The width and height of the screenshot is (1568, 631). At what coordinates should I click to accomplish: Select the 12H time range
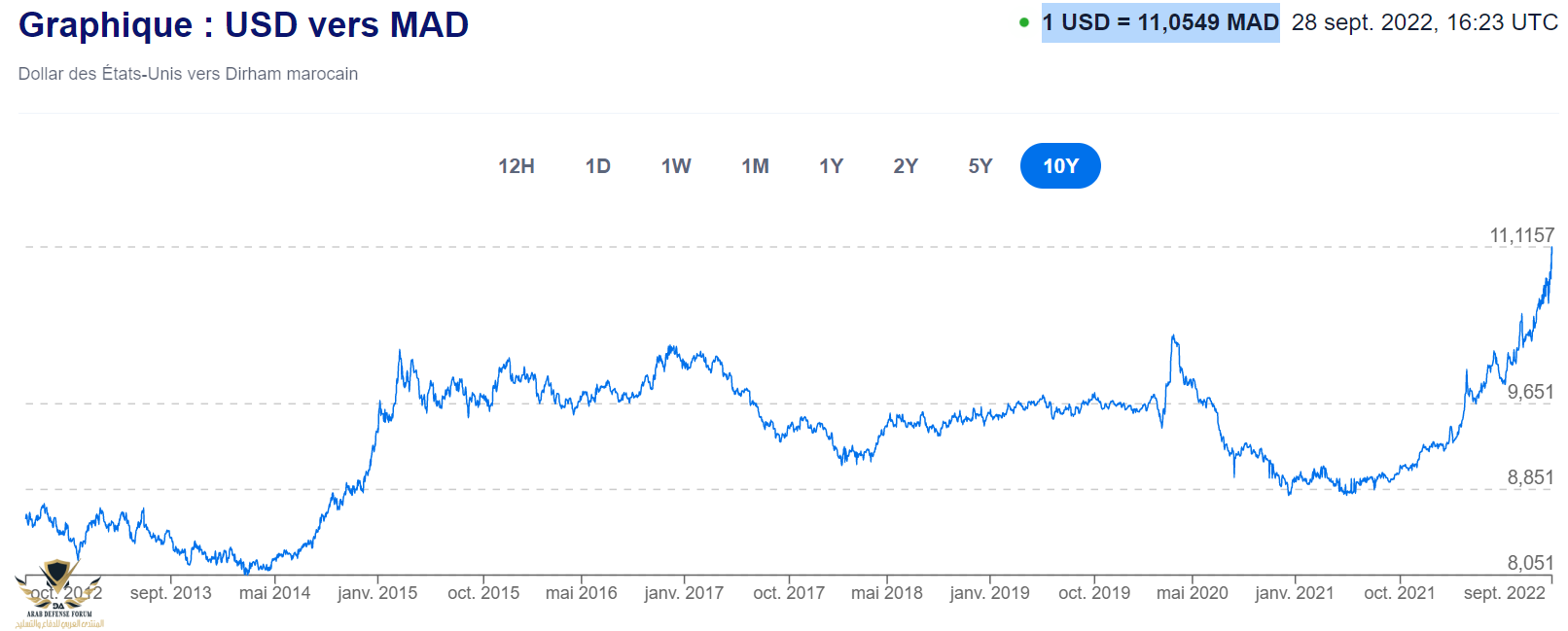517,166
